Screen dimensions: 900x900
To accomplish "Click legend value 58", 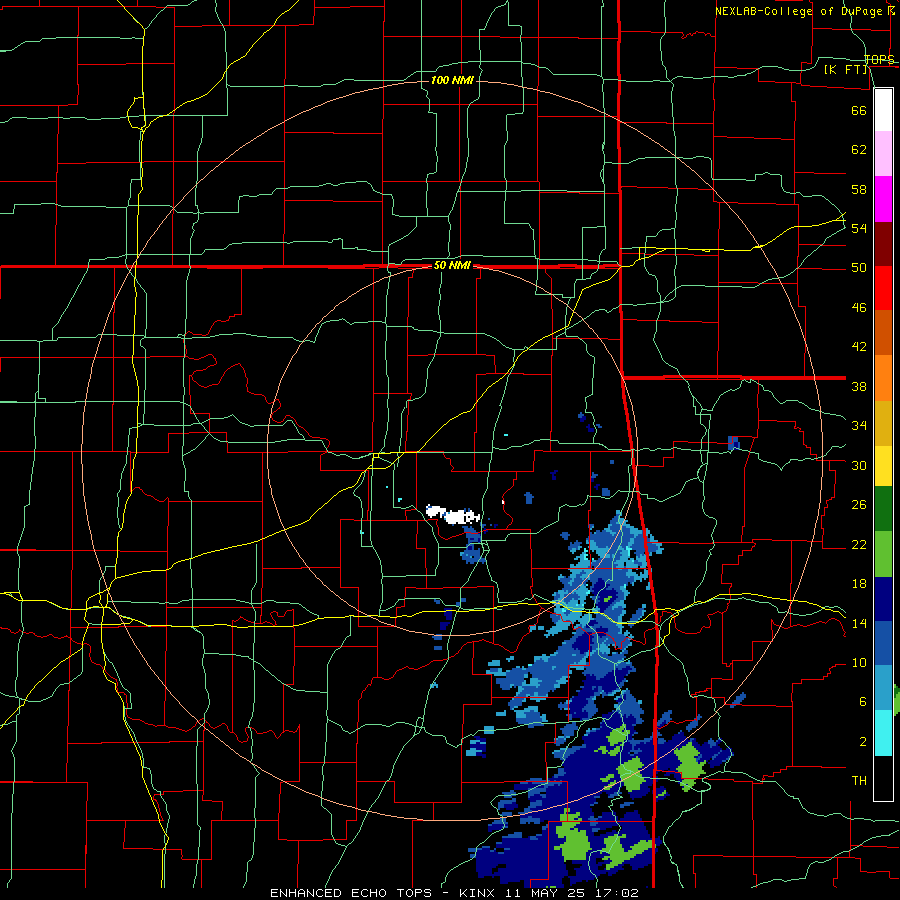I will 859,189.
